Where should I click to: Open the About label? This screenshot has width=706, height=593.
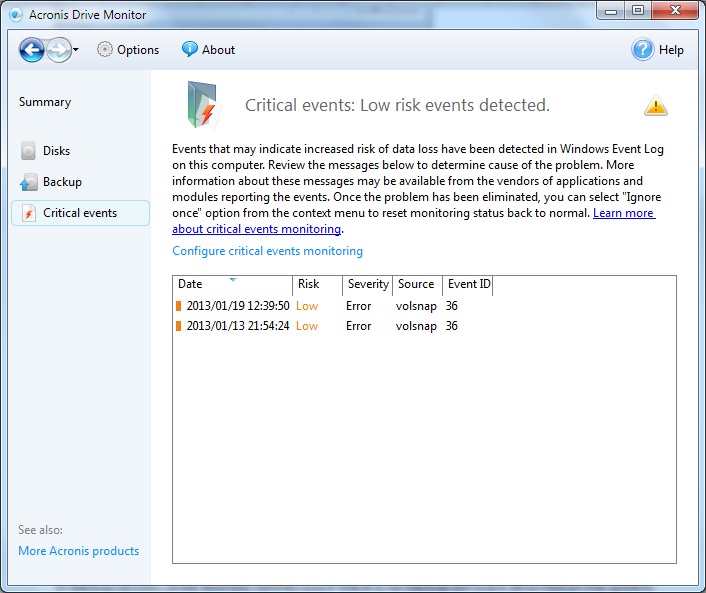pos(218,50)
